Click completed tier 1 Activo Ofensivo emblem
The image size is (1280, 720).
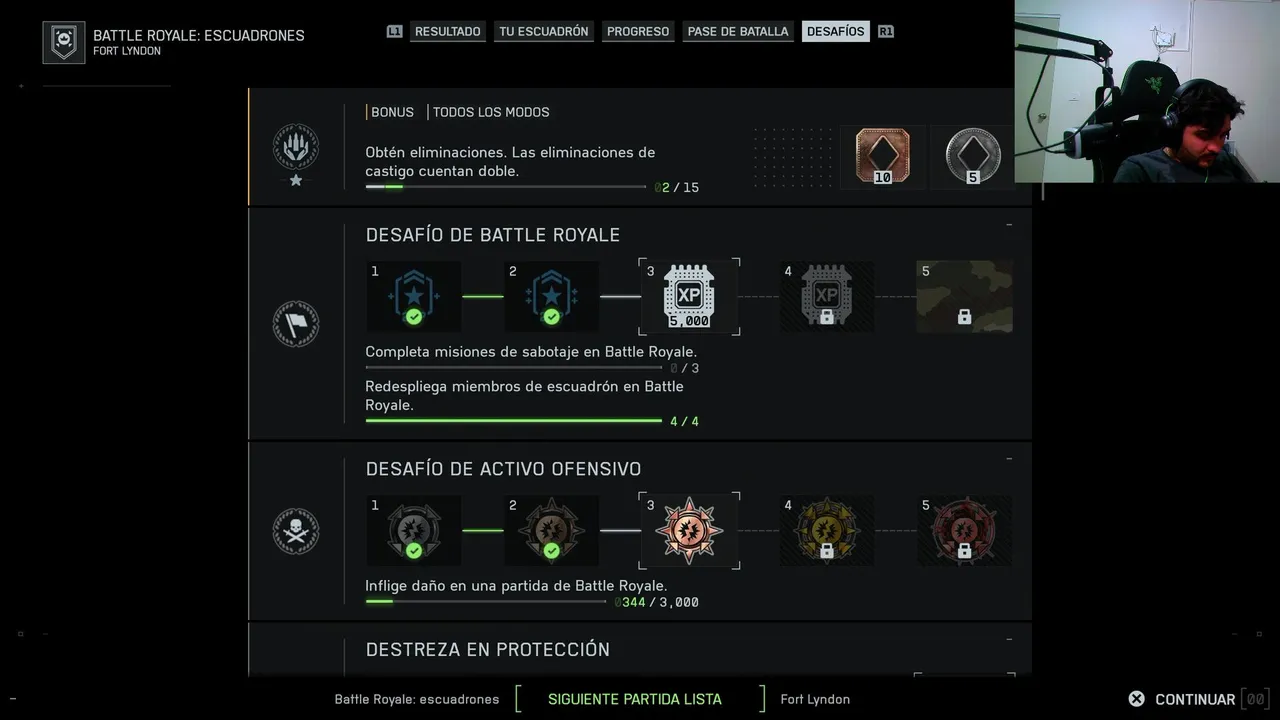click(x=413, y=530)
